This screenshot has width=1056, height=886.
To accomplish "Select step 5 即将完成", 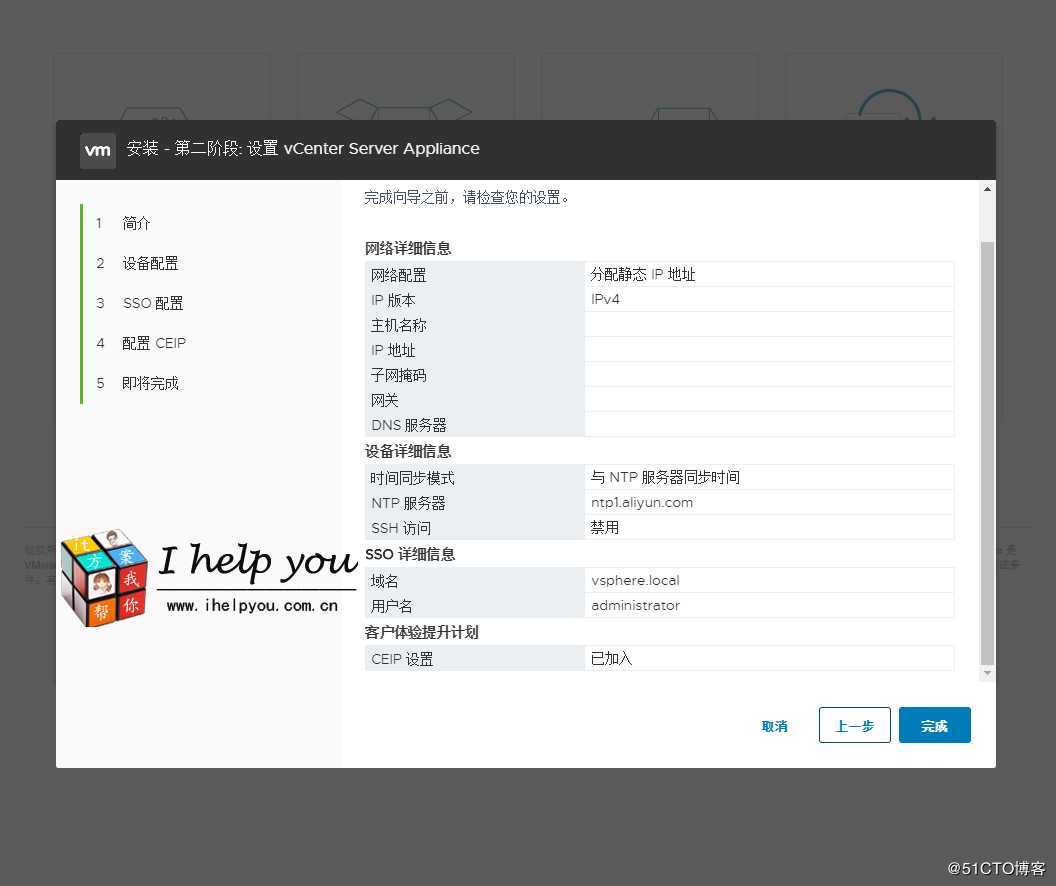I will (x=150, y=383).
